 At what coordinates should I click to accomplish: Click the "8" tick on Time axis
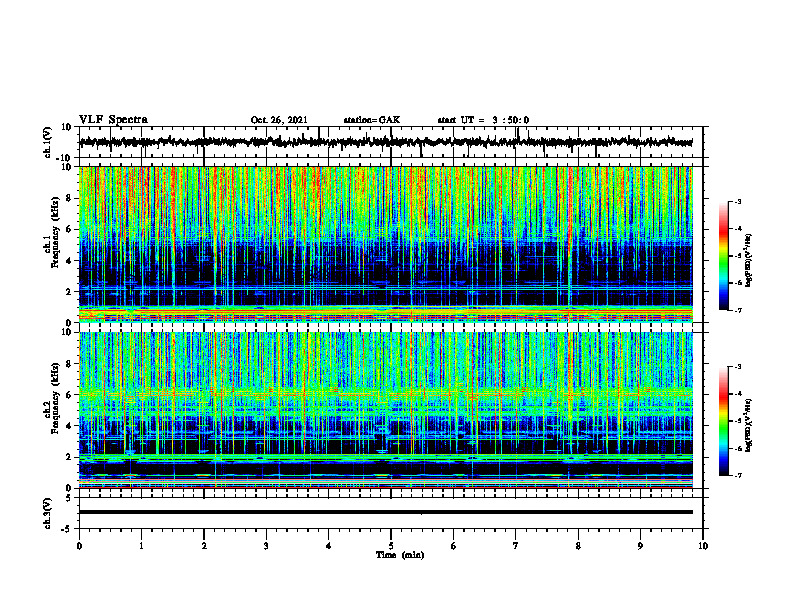[x=578, y=546]
